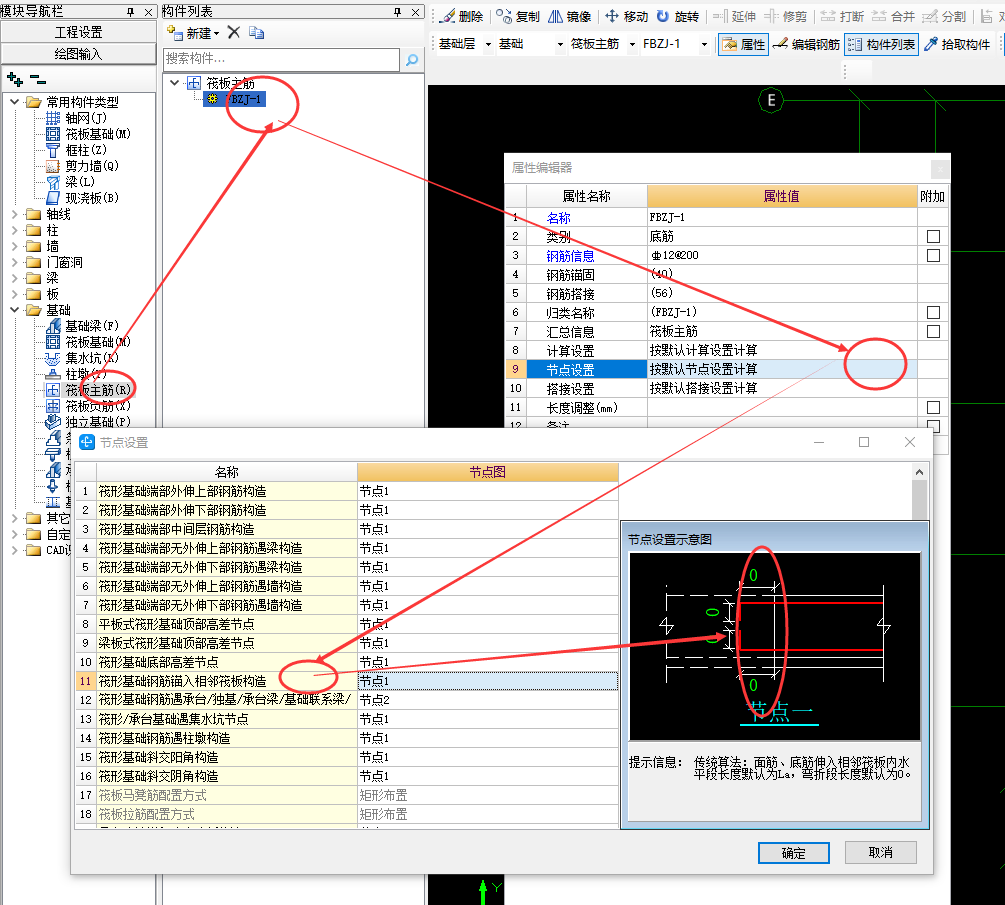Switch to 工程设置 tab
The image size is (1005, 905).
coord(78,32)
